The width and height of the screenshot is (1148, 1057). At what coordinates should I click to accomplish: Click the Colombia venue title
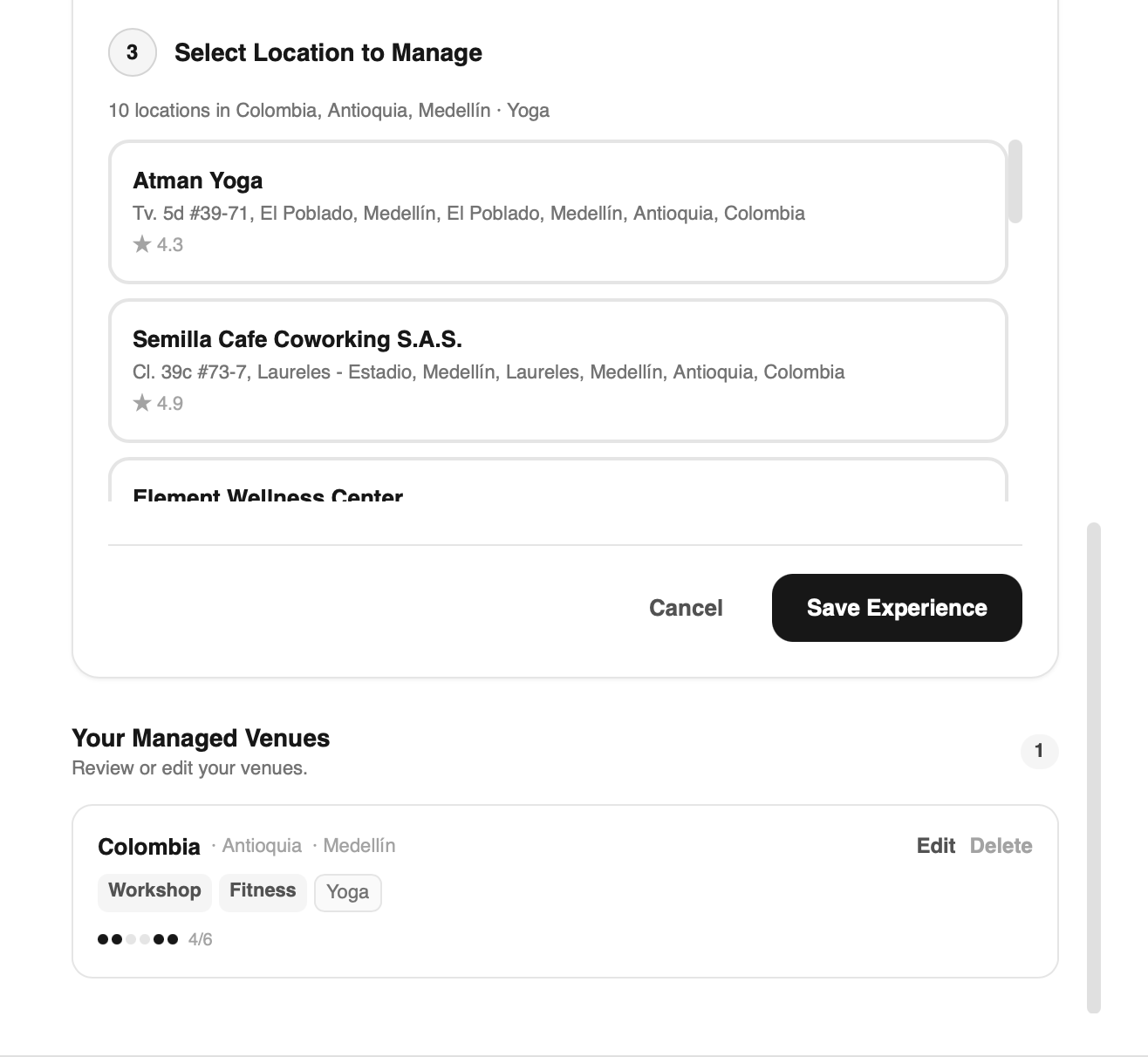click(x=149, y=847)
